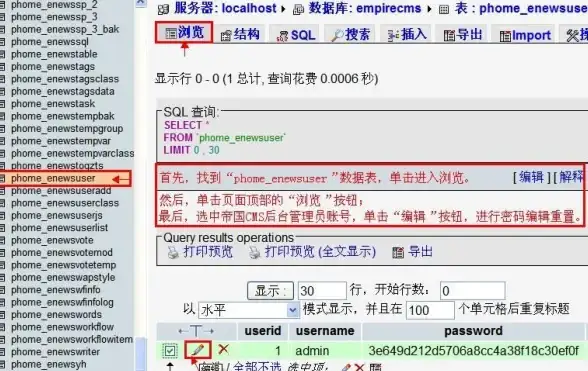
Task: Select phome_enewsuserlist in table list
Action: (60, 228)
